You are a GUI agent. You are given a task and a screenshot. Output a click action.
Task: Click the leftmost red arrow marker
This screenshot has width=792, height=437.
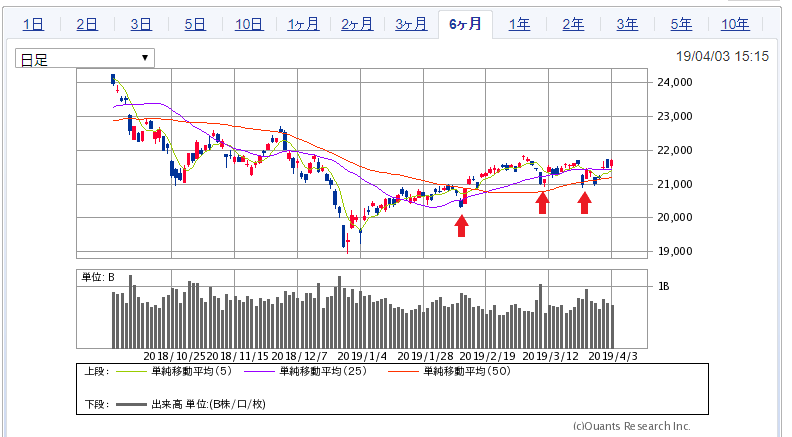click(461, 226)
